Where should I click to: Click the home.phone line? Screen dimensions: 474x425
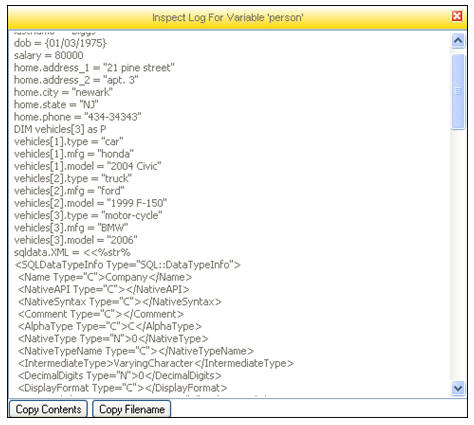click(78, 117)
